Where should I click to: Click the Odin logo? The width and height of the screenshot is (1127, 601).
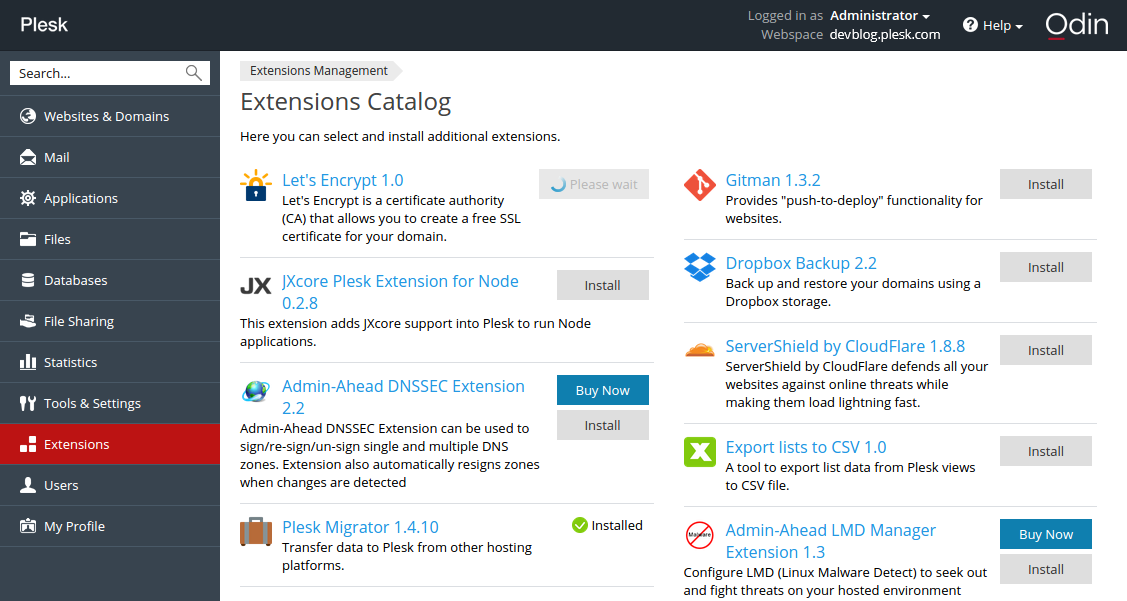pos(1077,25)
